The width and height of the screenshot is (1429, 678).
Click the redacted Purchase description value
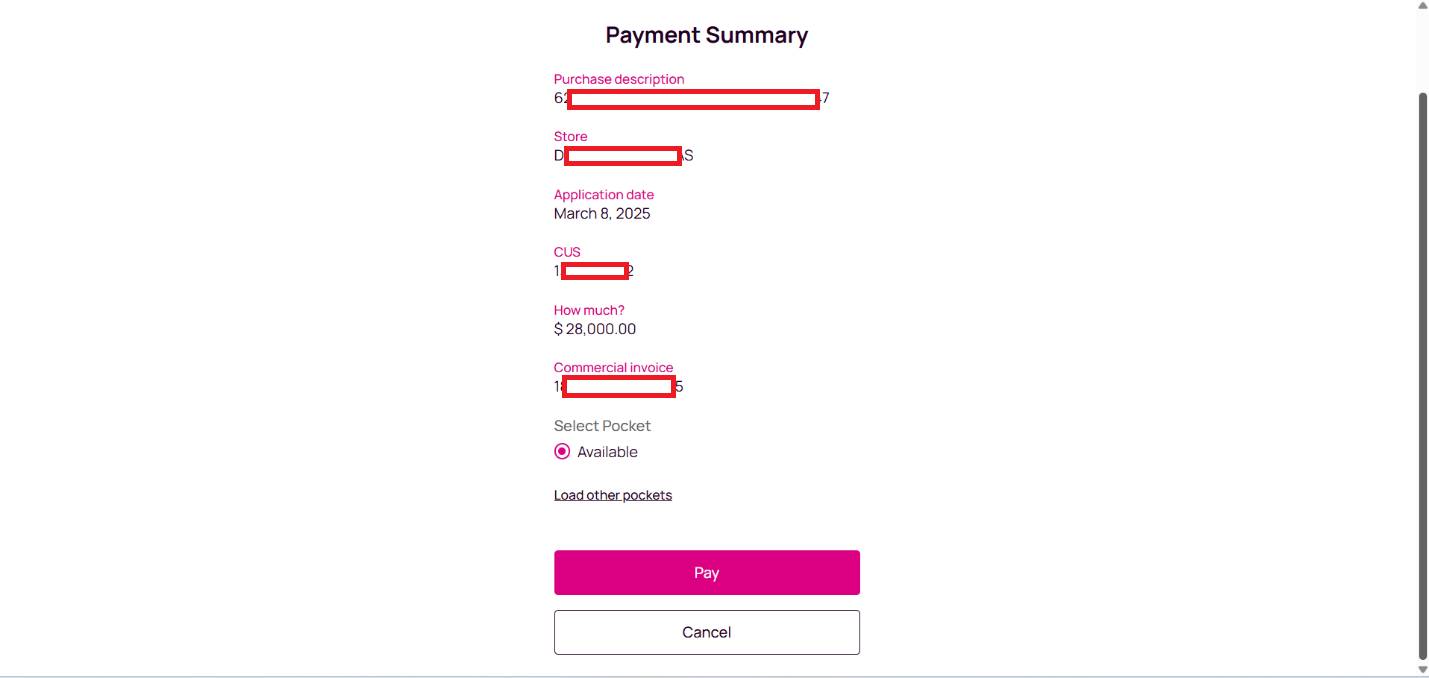point(692,99)
